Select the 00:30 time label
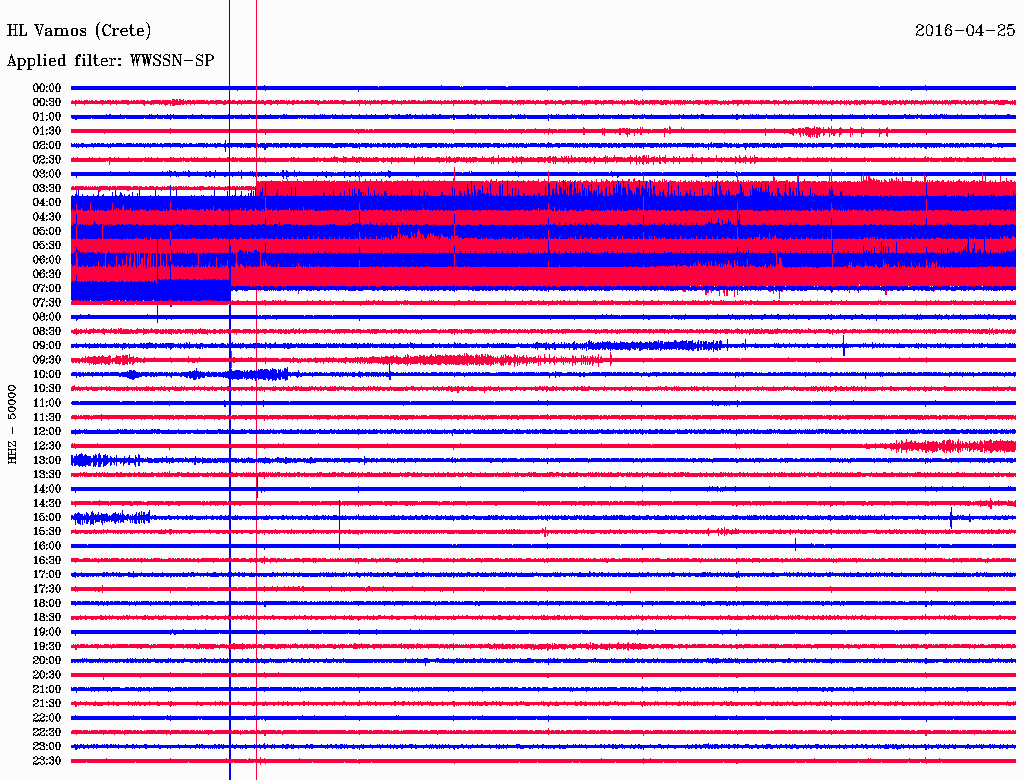 [x=46, y=102]
